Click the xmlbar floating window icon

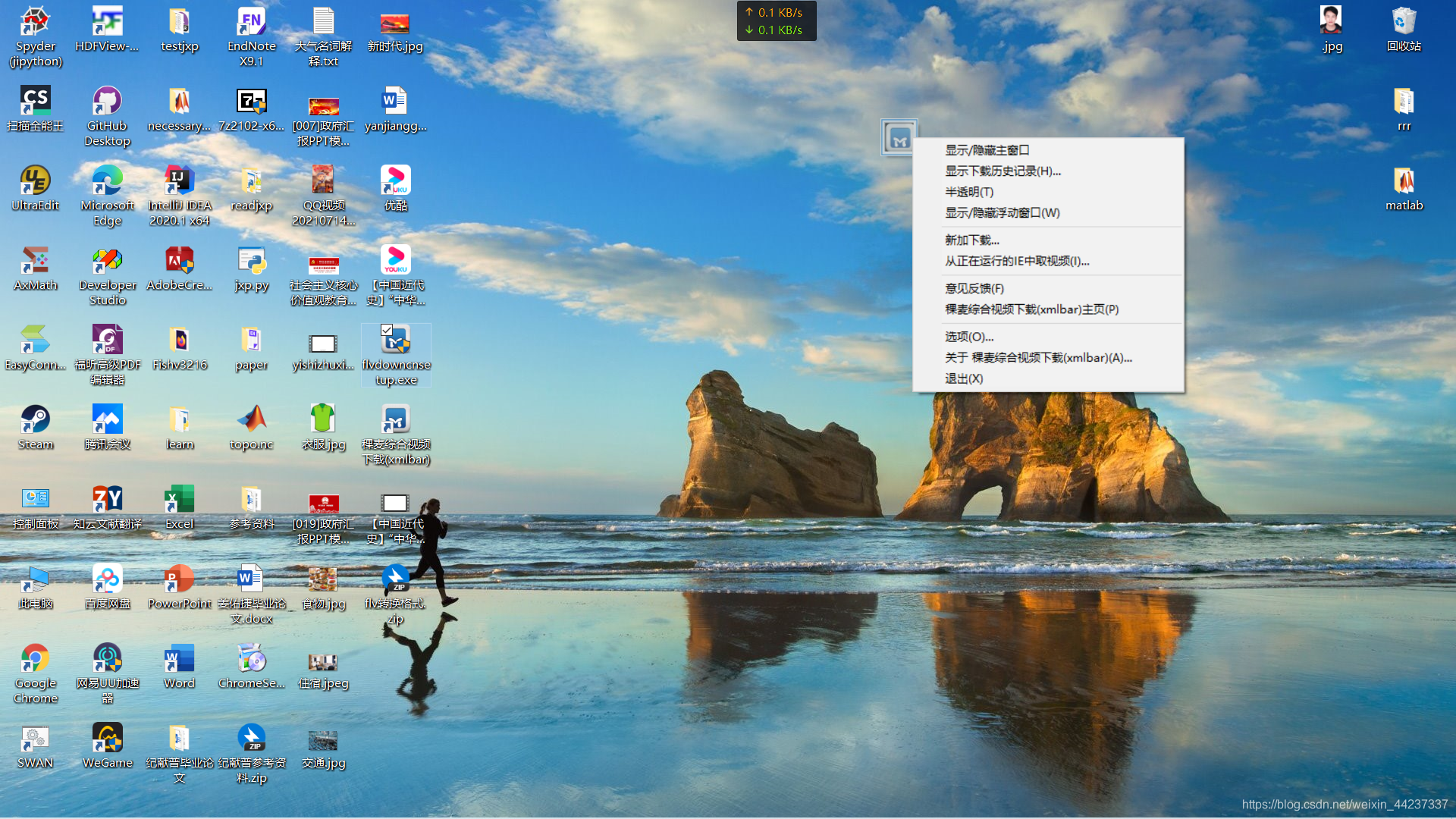899,138
